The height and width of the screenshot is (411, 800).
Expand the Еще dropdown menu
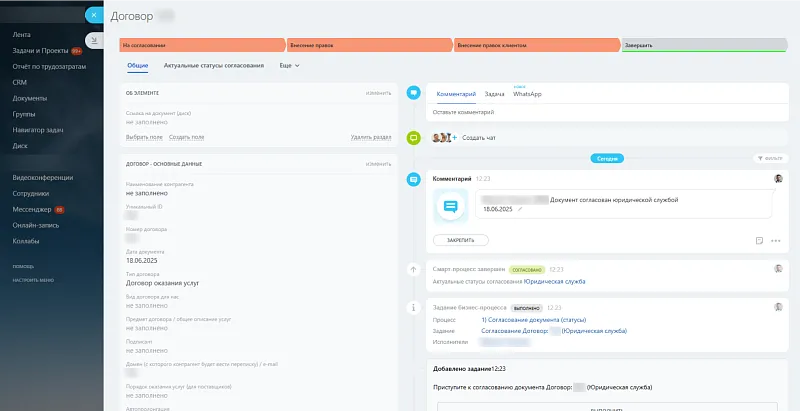289,66
